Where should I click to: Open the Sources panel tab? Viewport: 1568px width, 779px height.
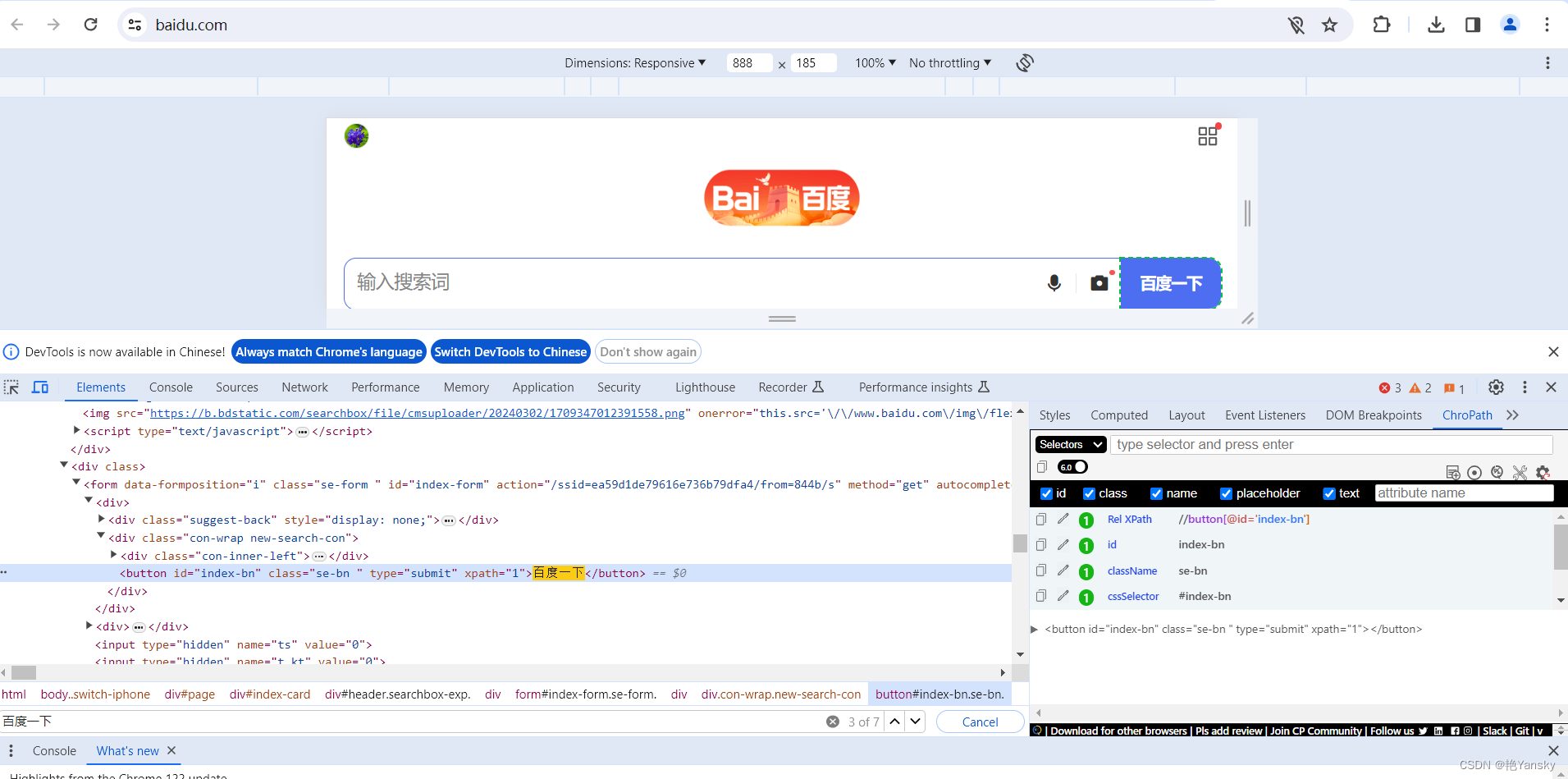point(237,387)
